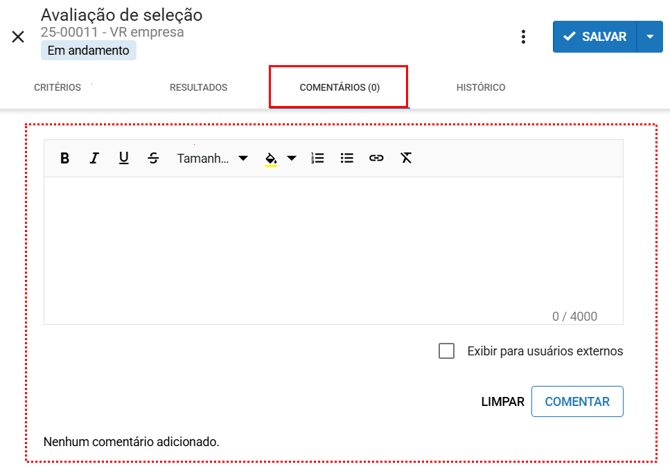This screenshot has width=670, height=469.
Task: Open the Tamanho font size dropdown
Action: 212,158
